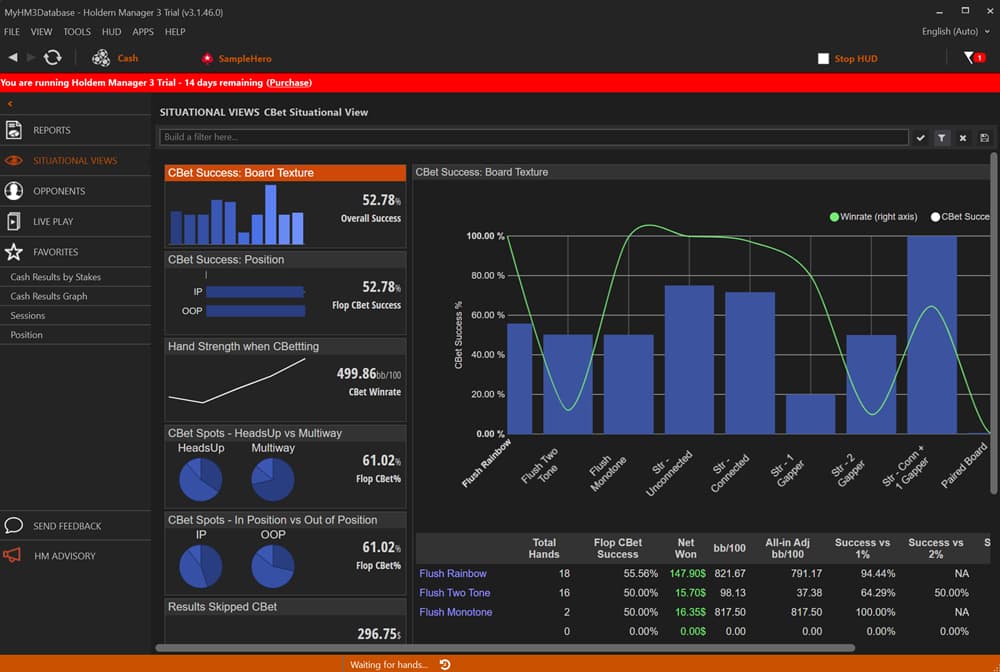
Task: Toggle the Stop HUD checkbox
Action: click(x=823, y=58)
